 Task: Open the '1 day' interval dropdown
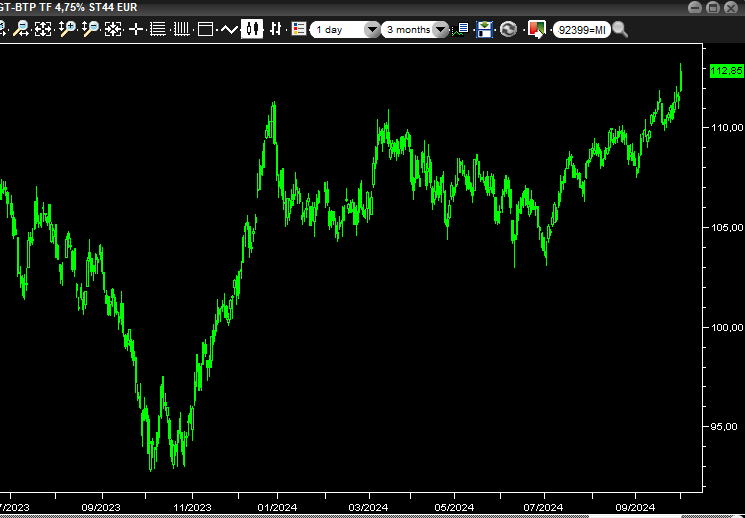[x=345, y=29]
